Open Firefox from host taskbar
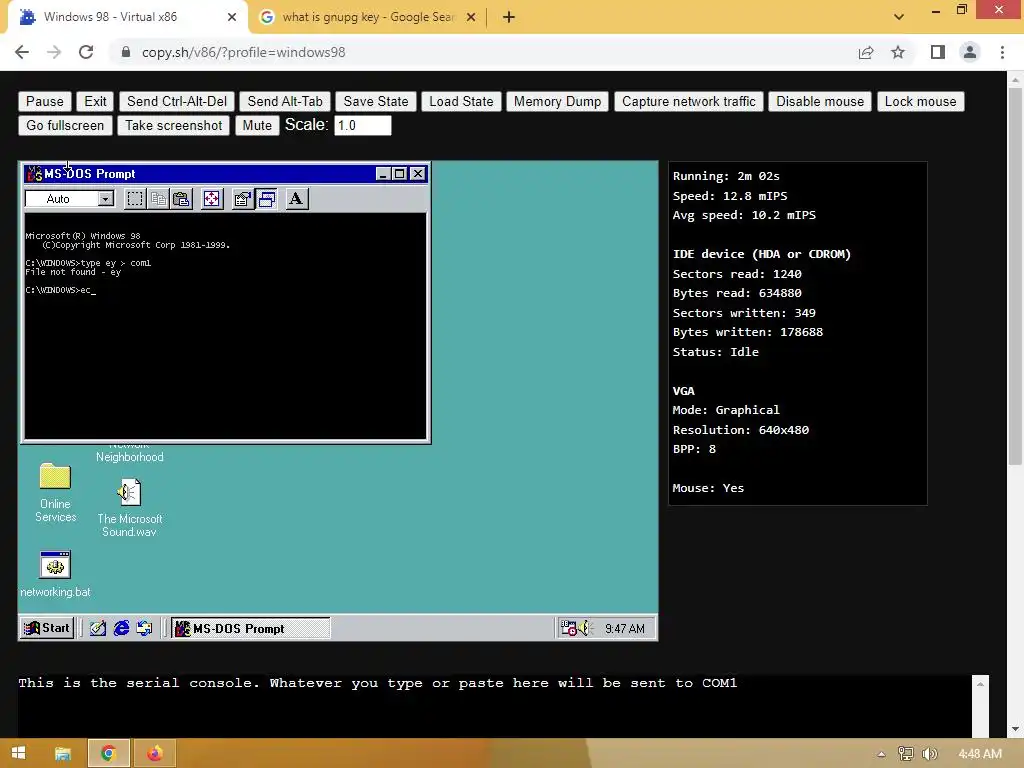Screen dimensions: 1024x768 tap(155, 753)
